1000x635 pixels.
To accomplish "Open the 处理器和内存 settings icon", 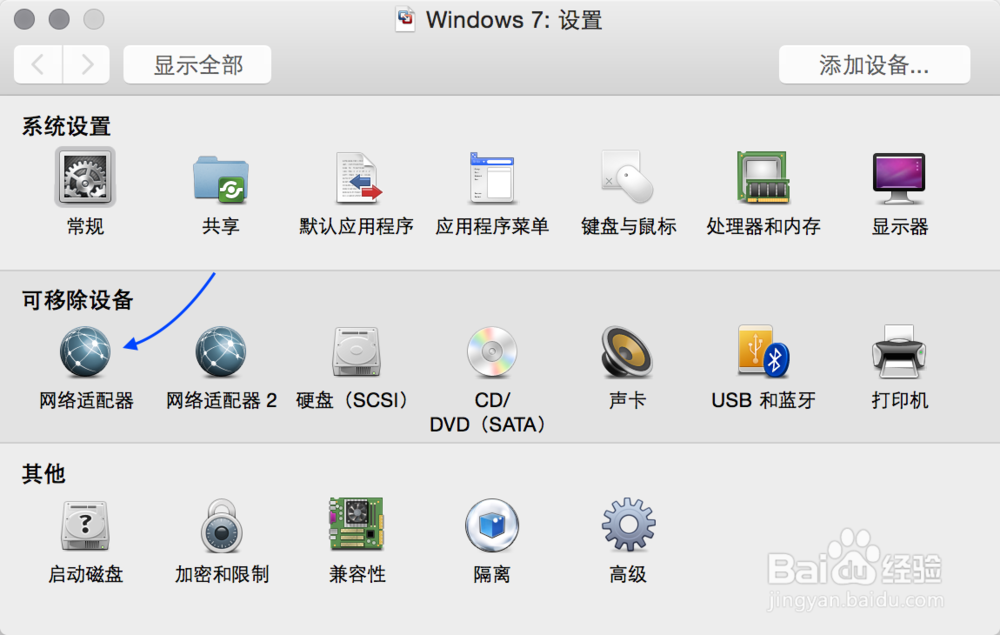I will (763, 177).
